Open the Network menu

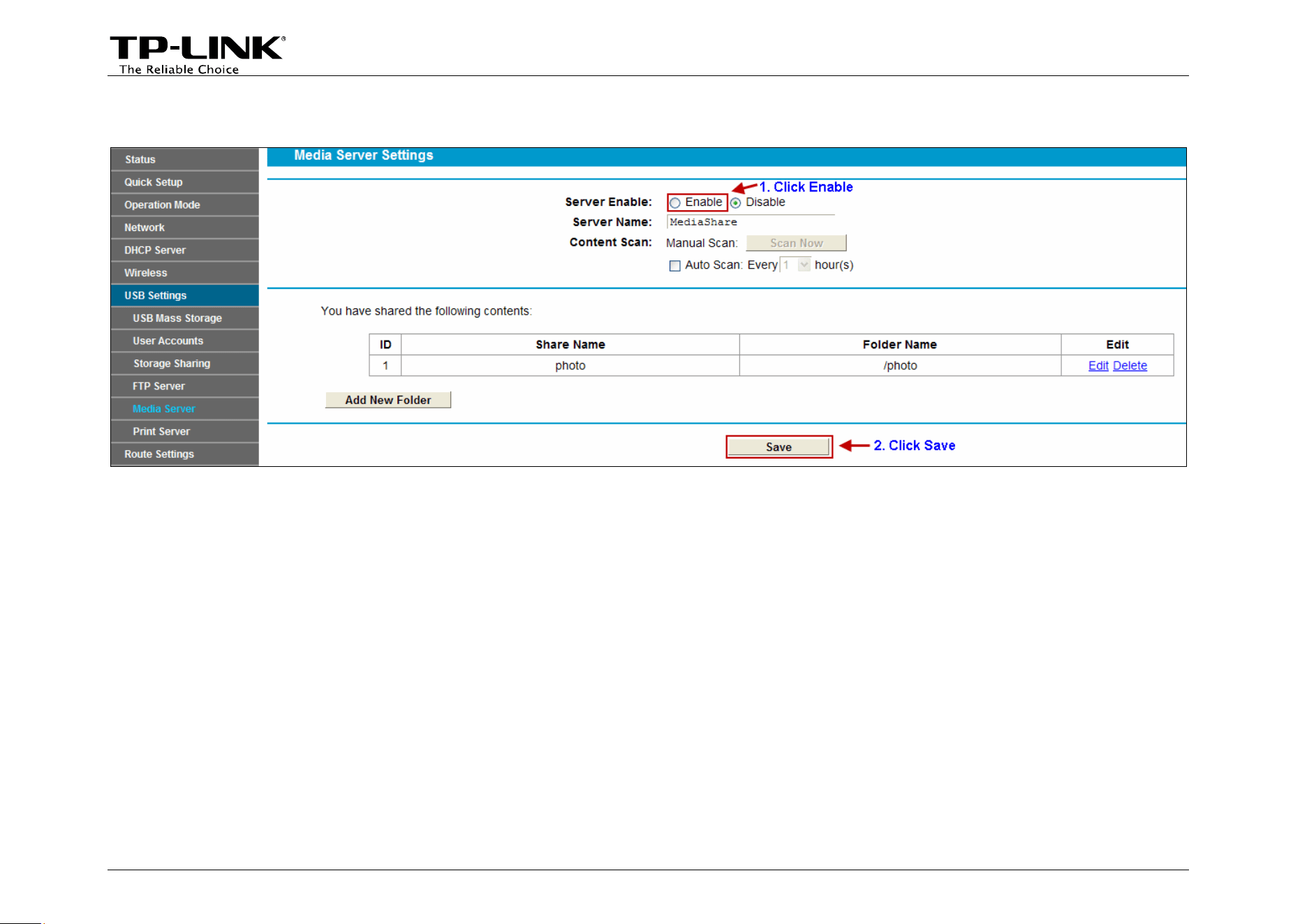[185, 228]
